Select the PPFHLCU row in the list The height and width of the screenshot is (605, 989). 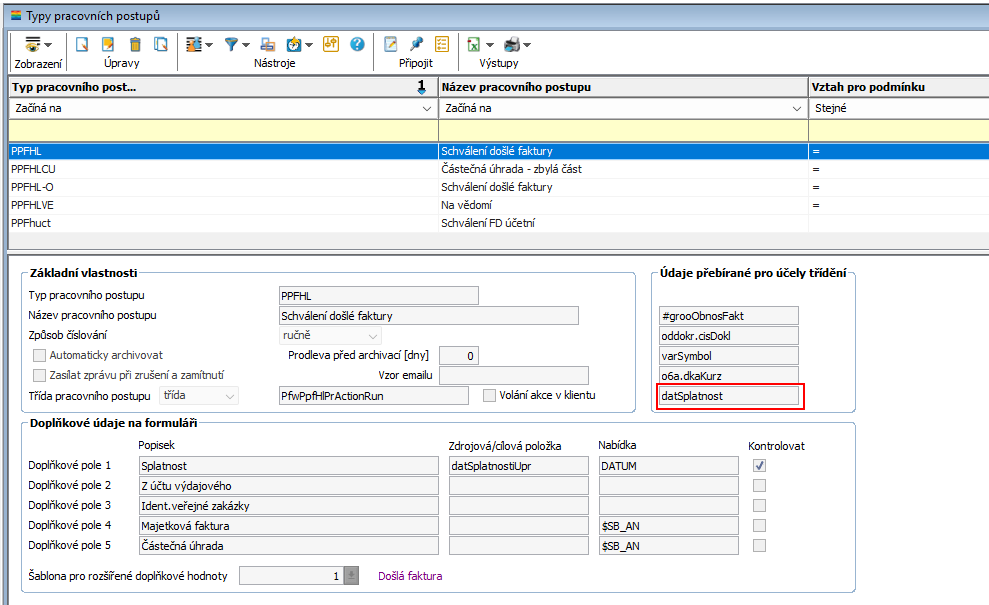220,169
